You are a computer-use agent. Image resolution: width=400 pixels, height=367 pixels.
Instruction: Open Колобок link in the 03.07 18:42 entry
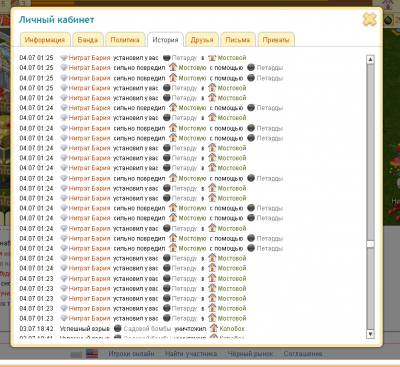(x=232, y=329)
